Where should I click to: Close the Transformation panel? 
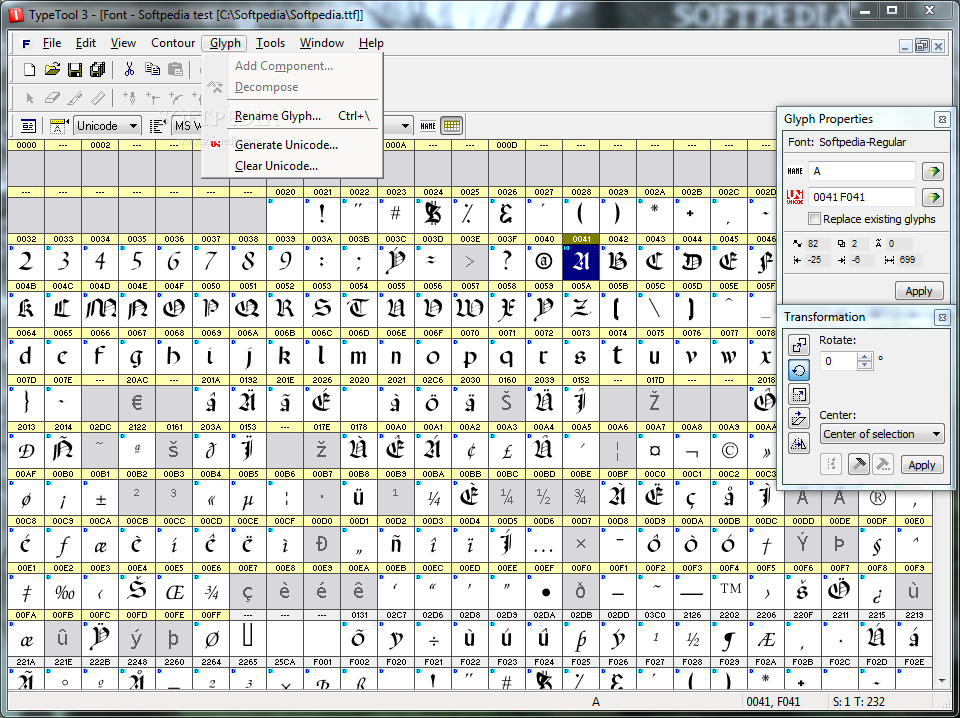[942, 317]
